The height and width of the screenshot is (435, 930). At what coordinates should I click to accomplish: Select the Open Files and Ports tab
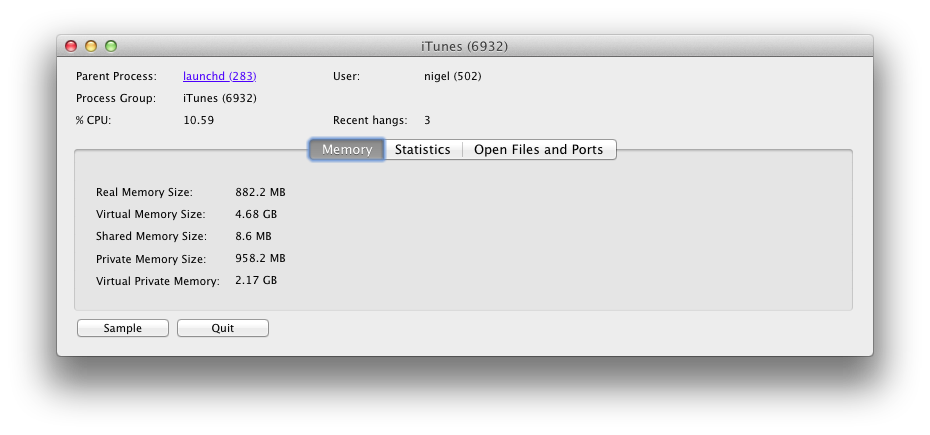pyautogui.click(x=539, y=150)
